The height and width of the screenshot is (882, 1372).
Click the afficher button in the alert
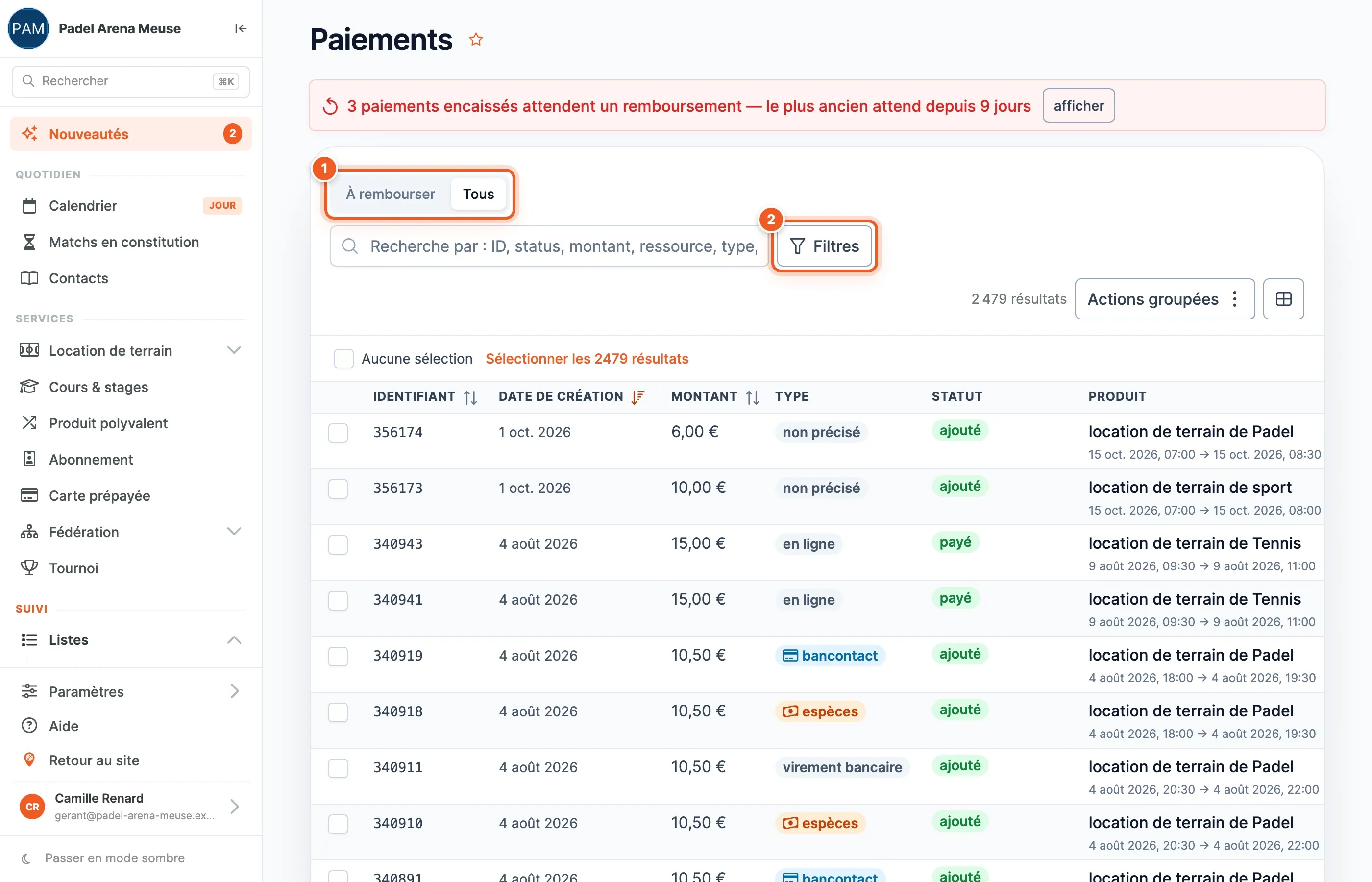click(1078, 105)
